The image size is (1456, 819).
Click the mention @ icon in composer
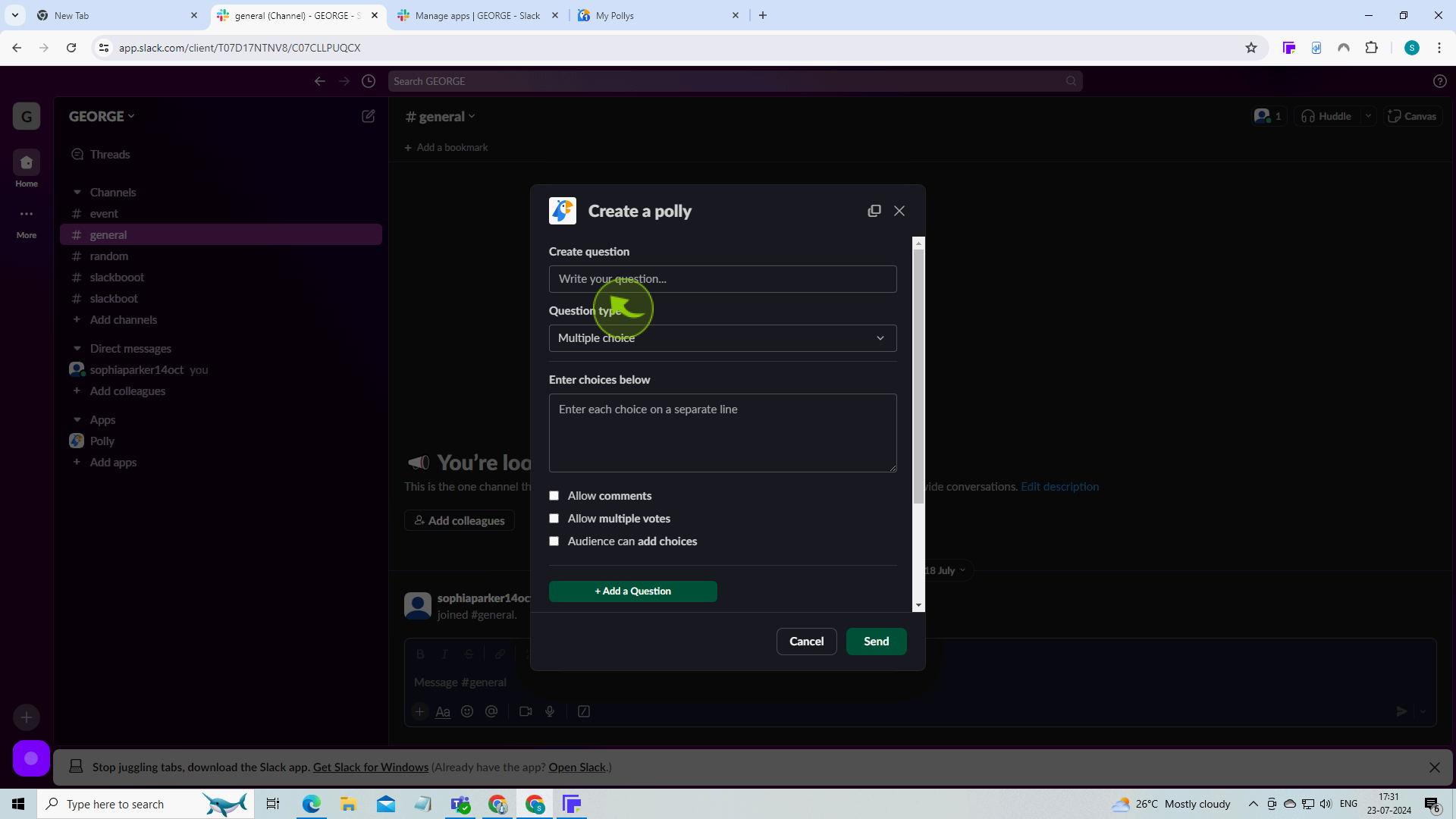(x=491, y=711)
